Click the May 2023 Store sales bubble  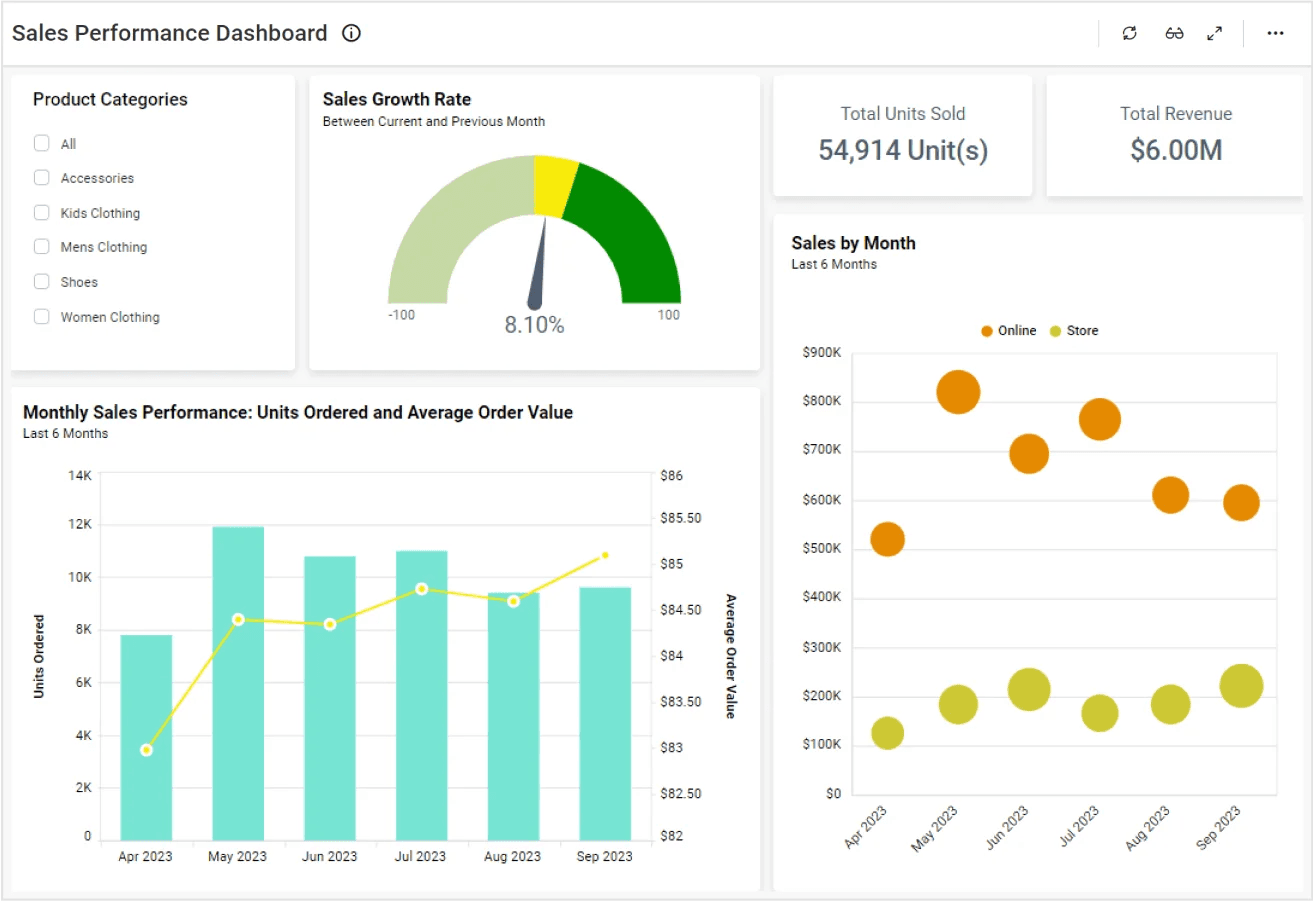[x=958, y=705]
